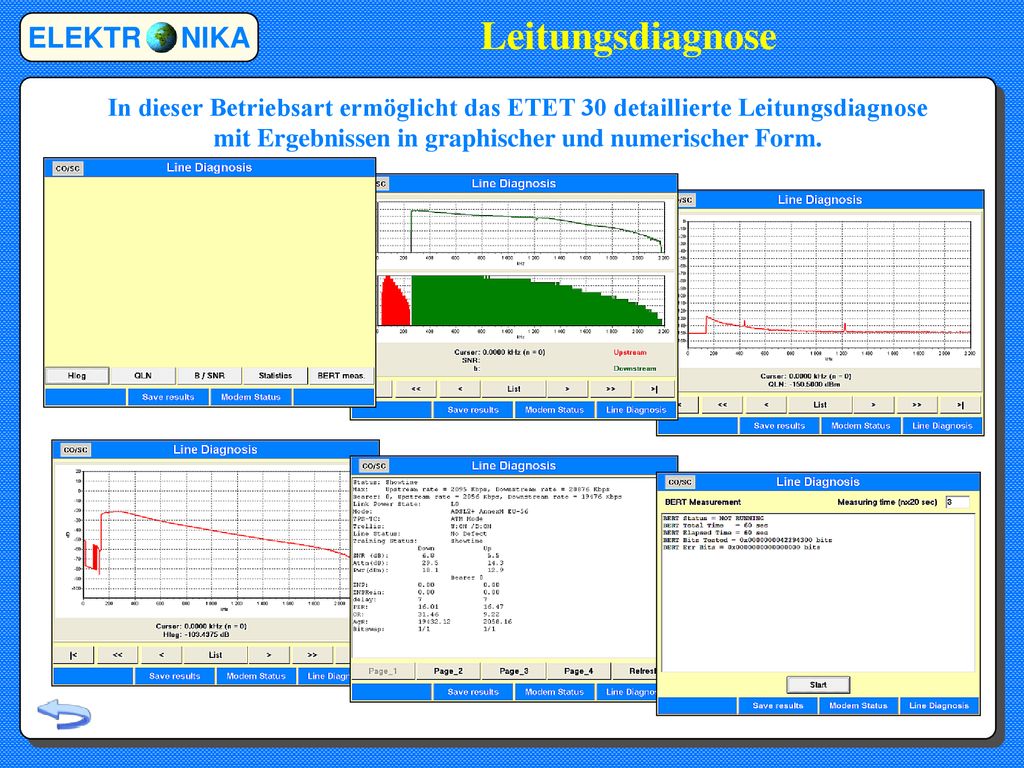Click the ELEKTRONIKA globe logo
Image resolution: width=1024 pixels, height=768 pixels.
coord(139,37)
